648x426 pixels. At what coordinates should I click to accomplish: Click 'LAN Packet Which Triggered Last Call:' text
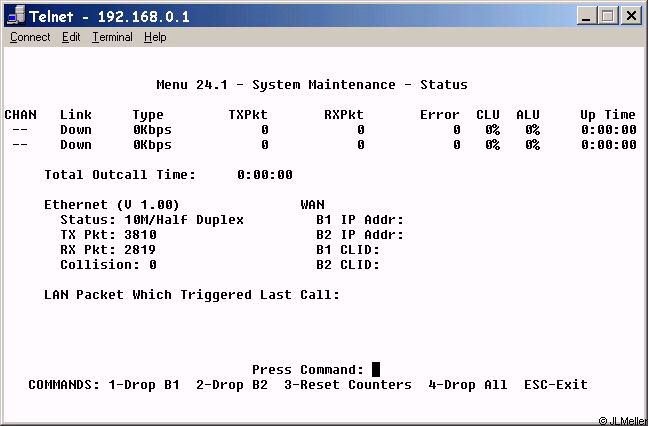[192, 295]
